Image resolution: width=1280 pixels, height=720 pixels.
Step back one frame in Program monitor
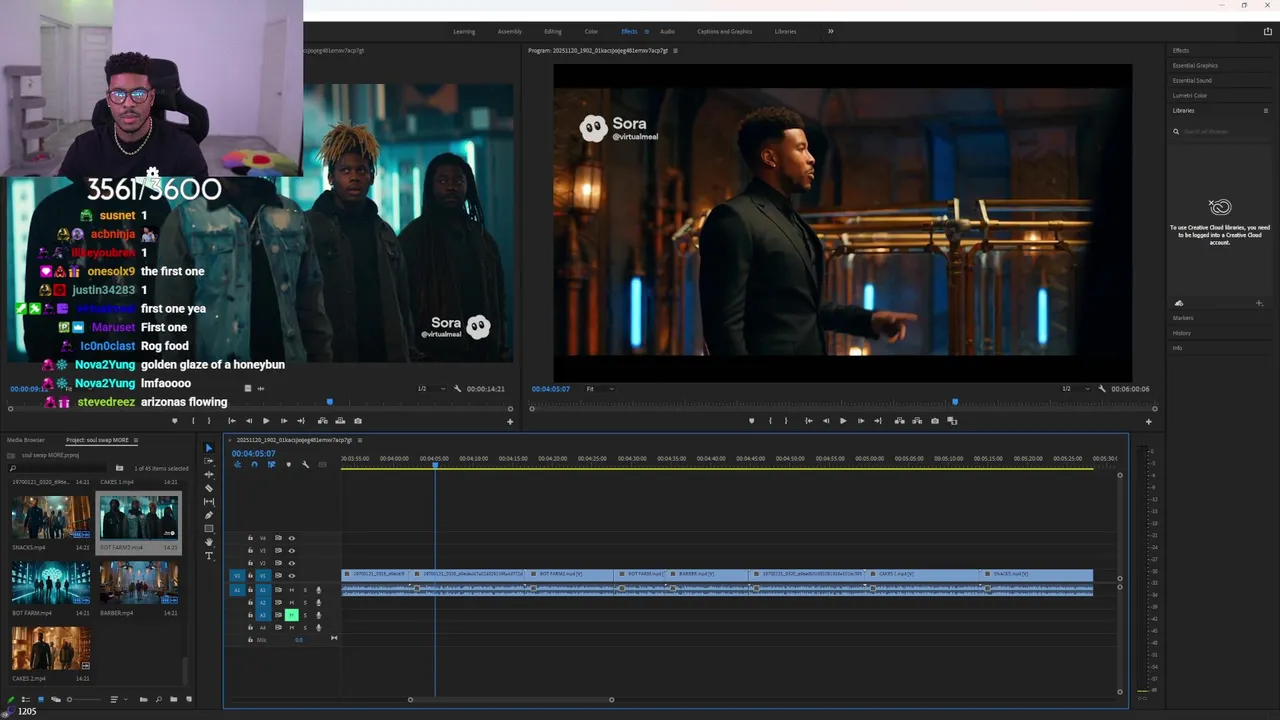pyautogui.click(x=826, y=421)
